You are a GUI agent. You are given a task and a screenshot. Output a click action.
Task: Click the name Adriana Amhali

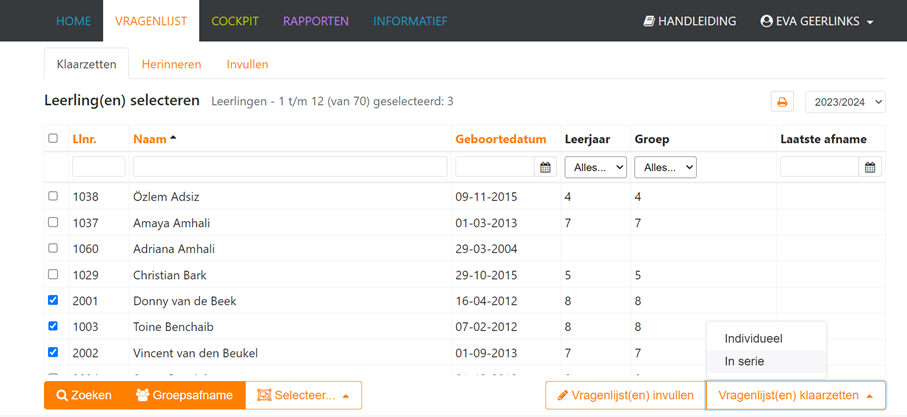(x=174, y=249)
